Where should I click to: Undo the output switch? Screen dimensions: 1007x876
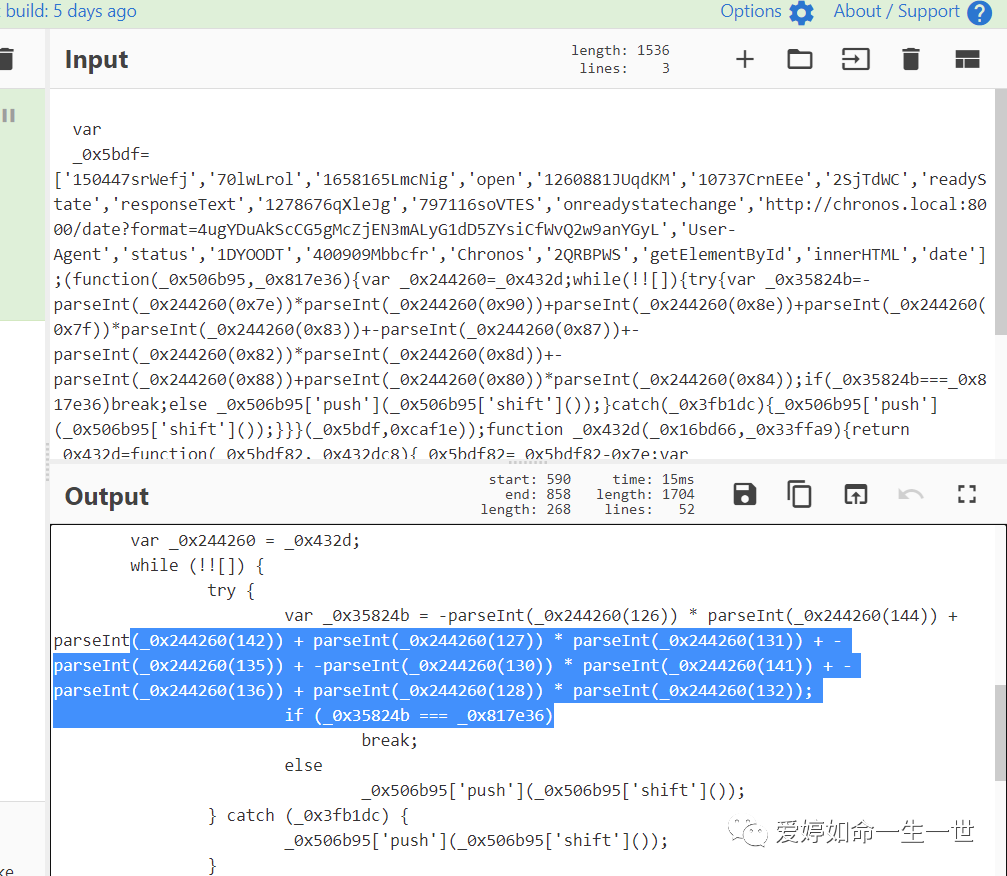click(911, 495)
